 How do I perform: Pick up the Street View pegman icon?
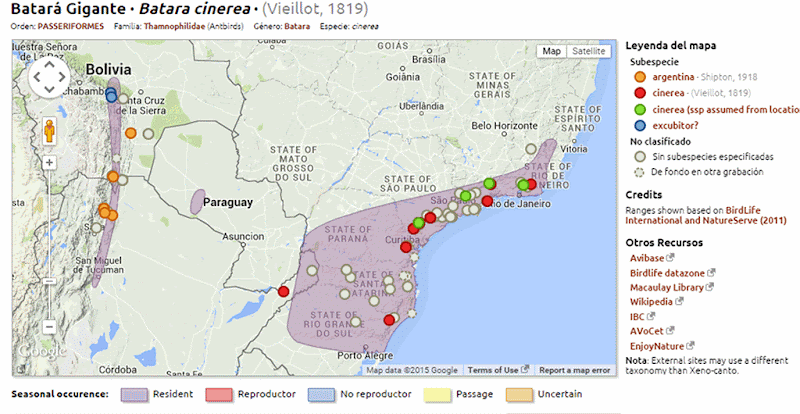(49, 131)
